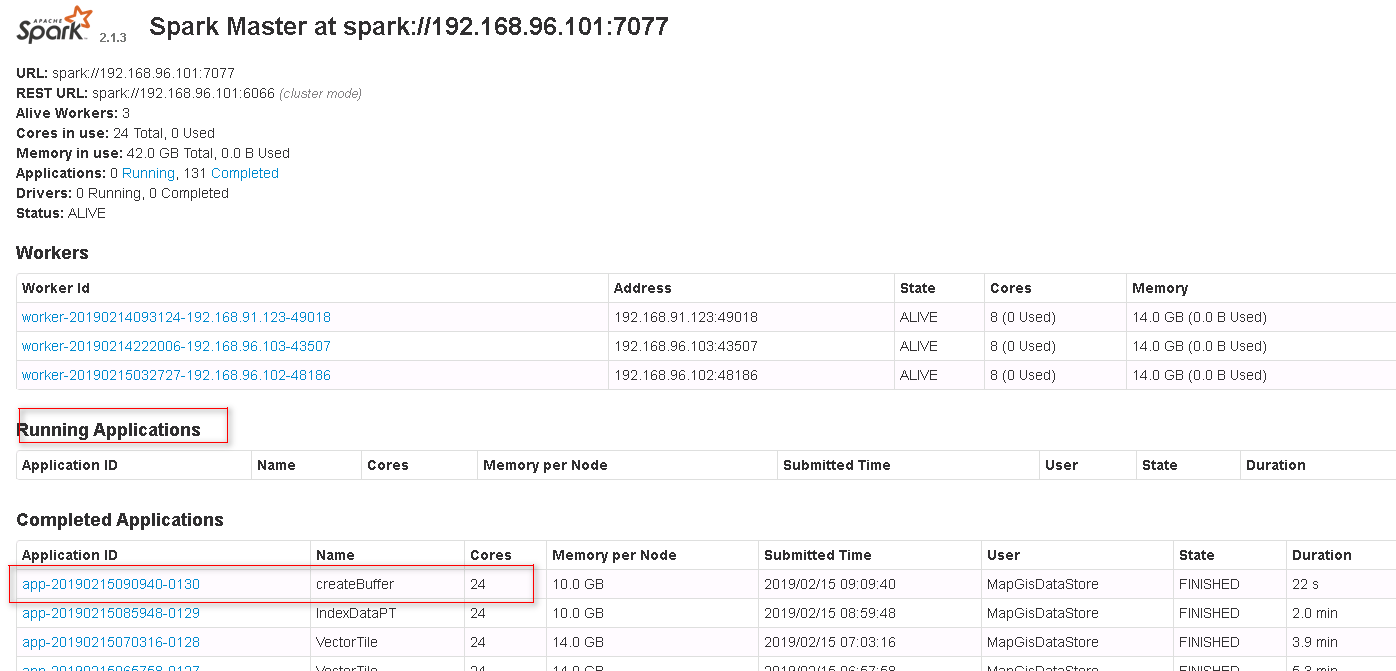Viewport: 1396px width, 671px height.
Task: Click Workers table Memory header
Action: click(1160, 288)
